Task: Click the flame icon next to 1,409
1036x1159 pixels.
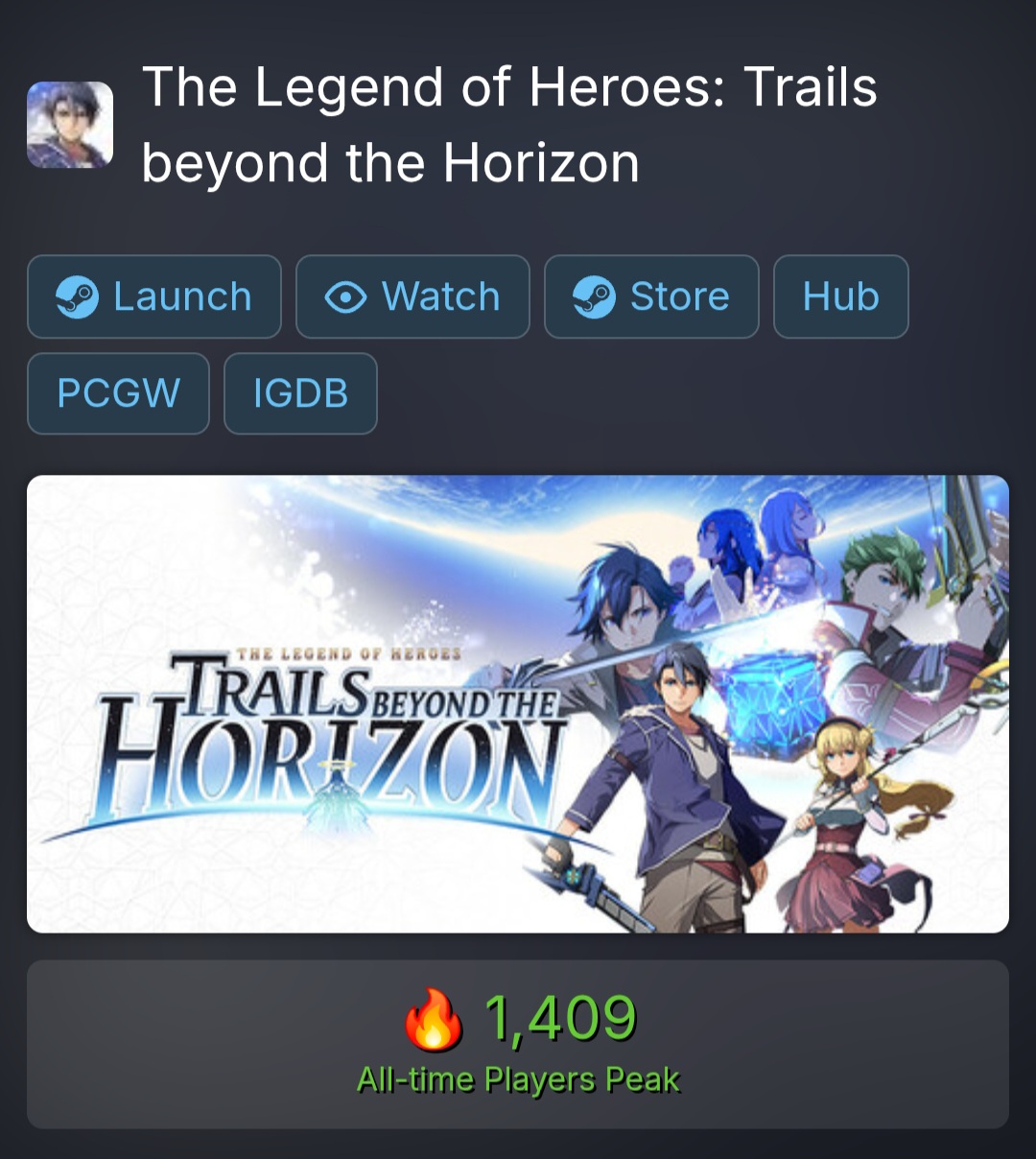Action: (433, 1019)
